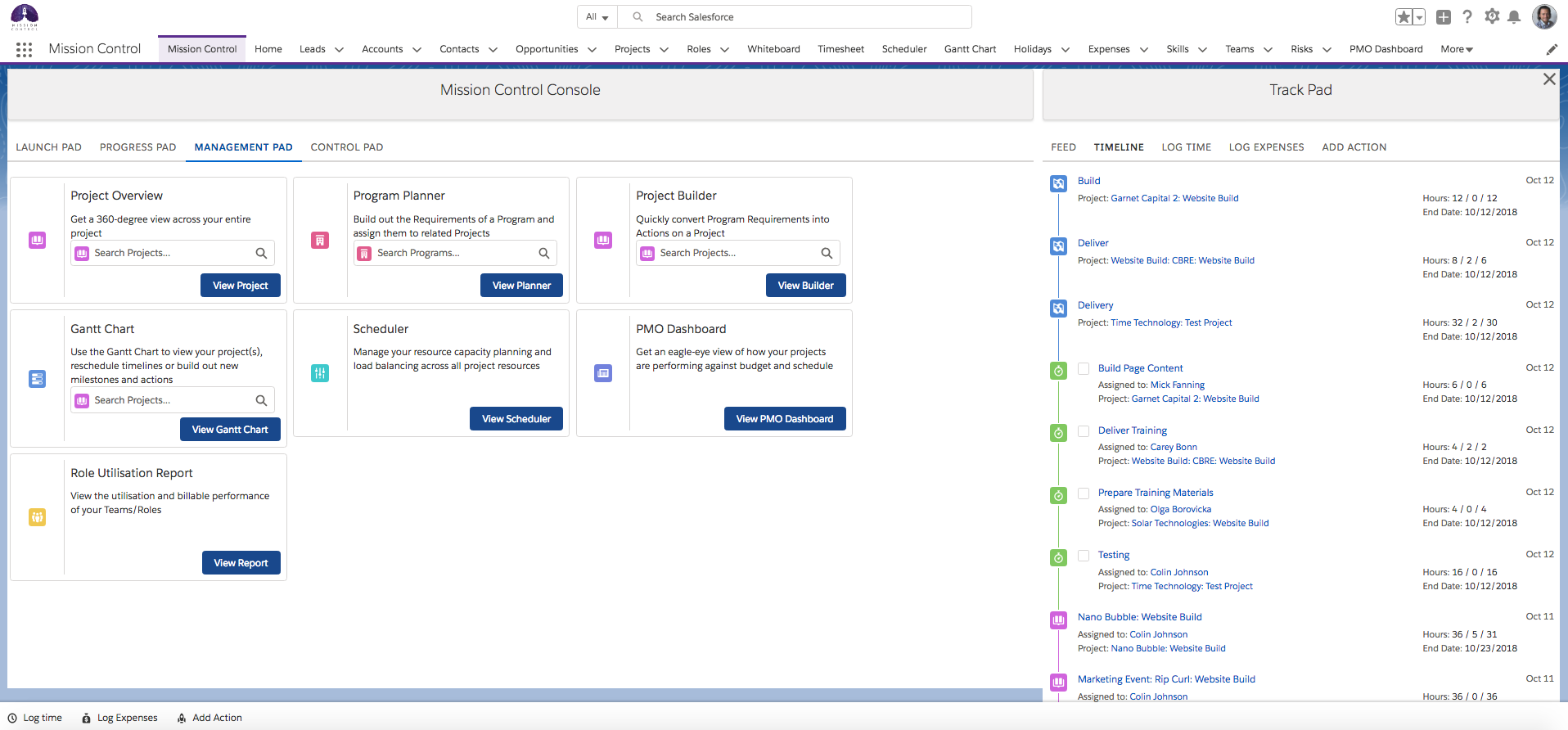
Task: Check the Build Page Content checkbox
Action: [1084, 369]
